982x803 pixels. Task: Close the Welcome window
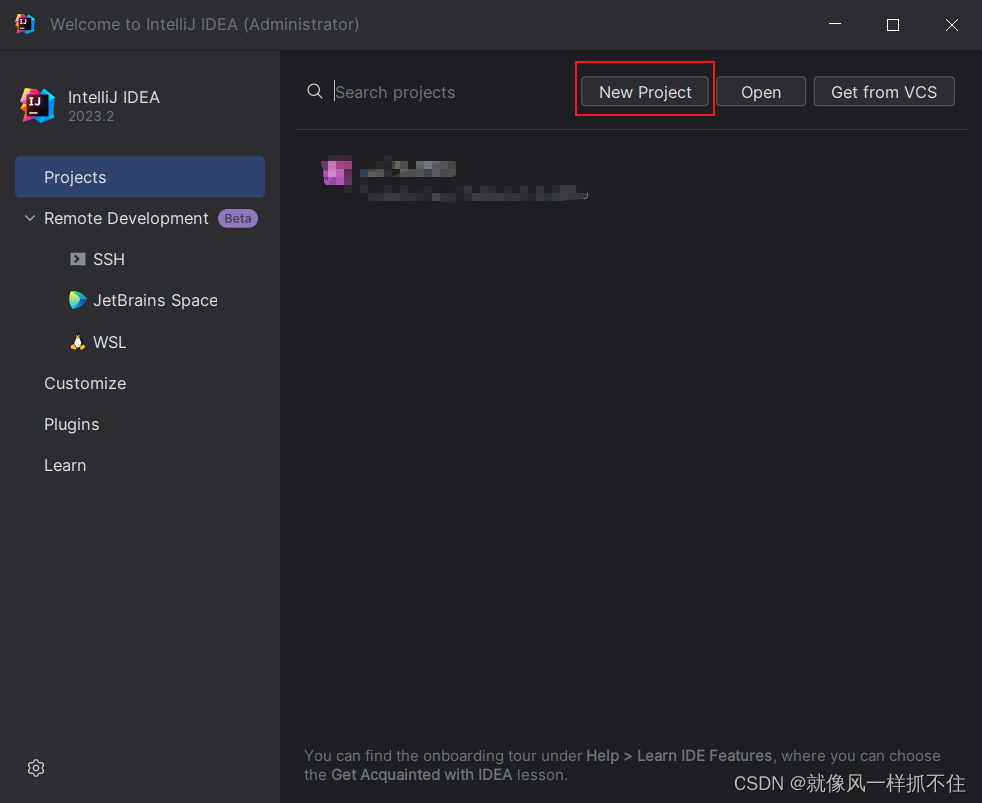[x=952, y=24]
